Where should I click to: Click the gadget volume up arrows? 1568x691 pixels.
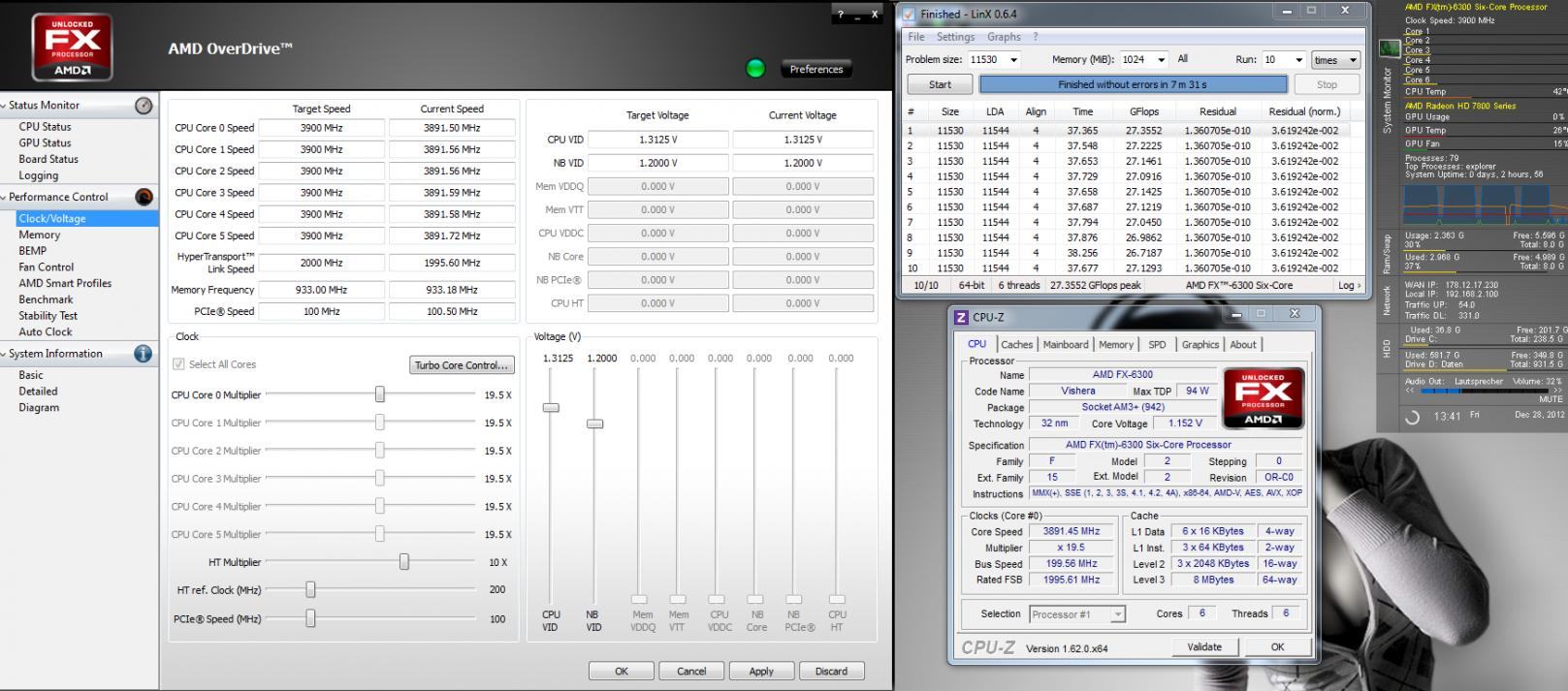(1558, 391)
